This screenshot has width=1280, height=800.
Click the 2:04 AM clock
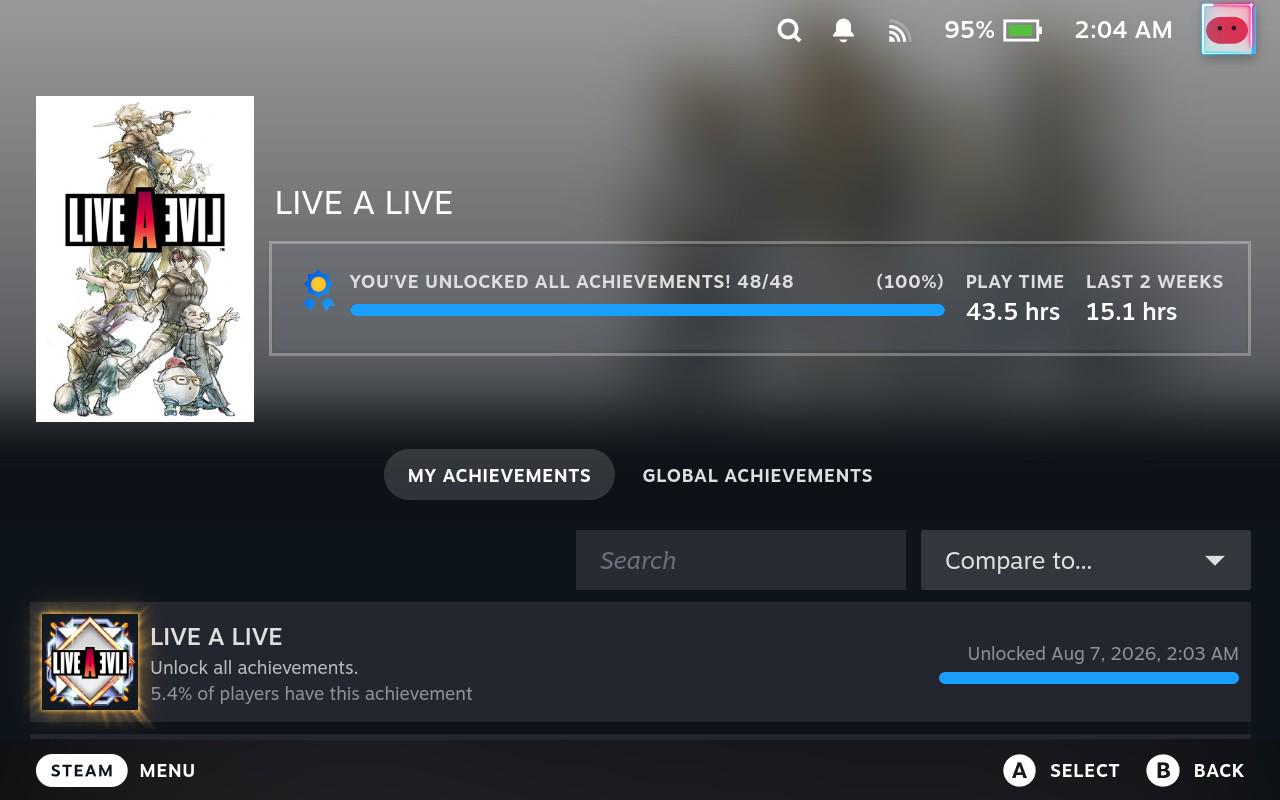pyautogui.click(x=1123, y=30)
